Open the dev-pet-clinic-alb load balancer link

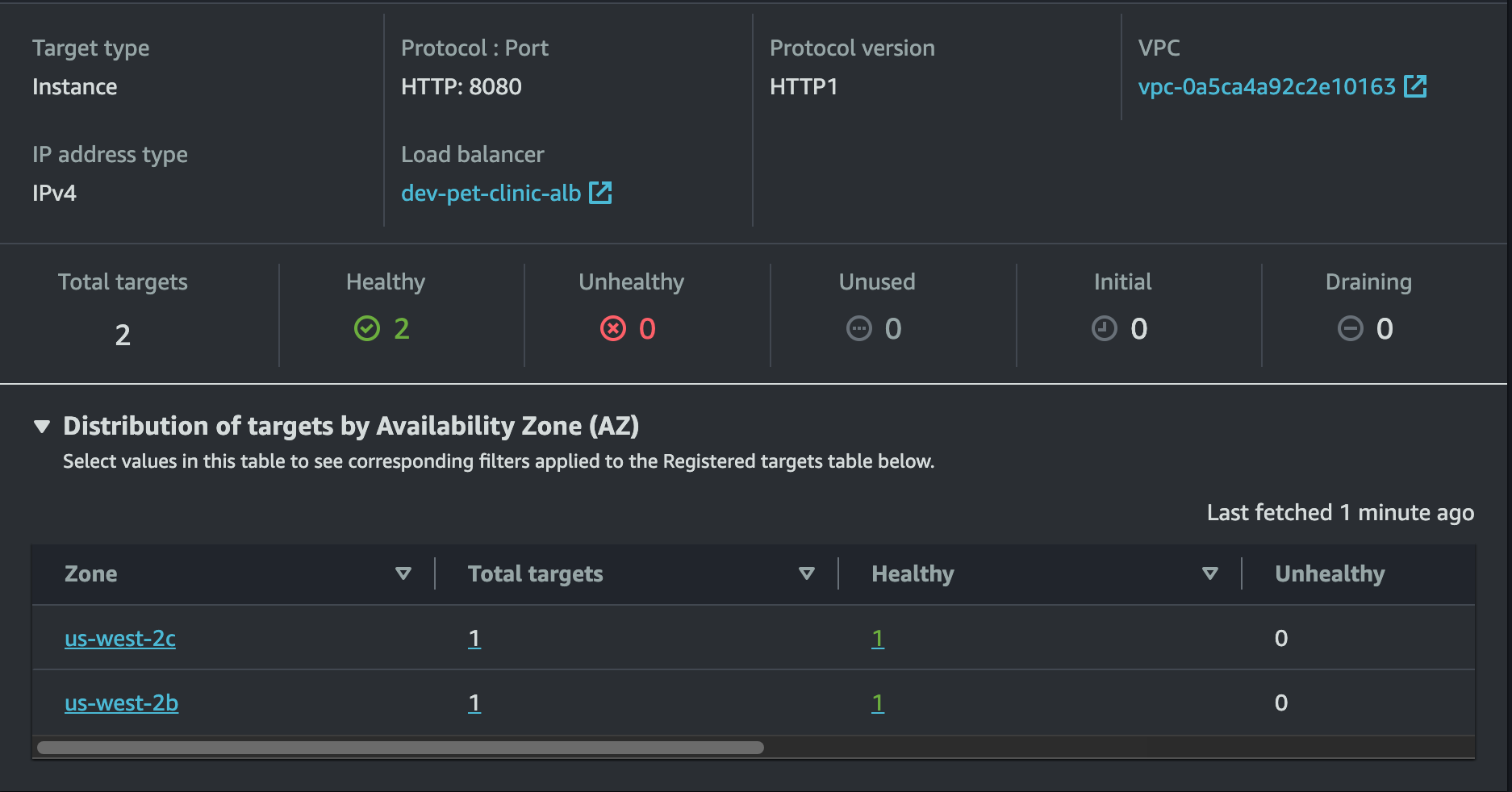[491, 193]
